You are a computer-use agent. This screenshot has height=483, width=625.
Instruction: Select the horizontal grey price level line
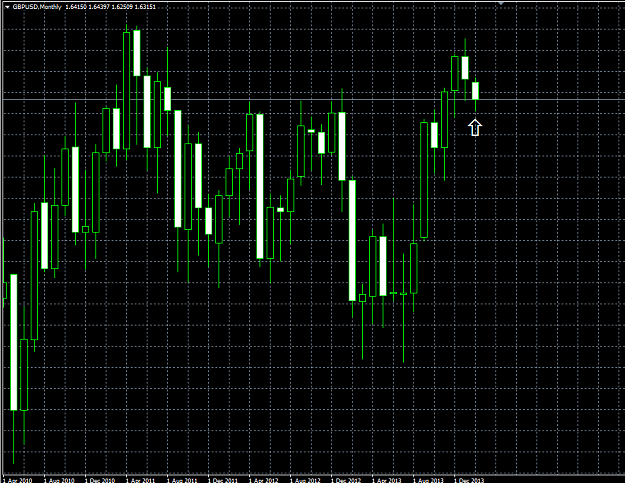click(312, 99)
